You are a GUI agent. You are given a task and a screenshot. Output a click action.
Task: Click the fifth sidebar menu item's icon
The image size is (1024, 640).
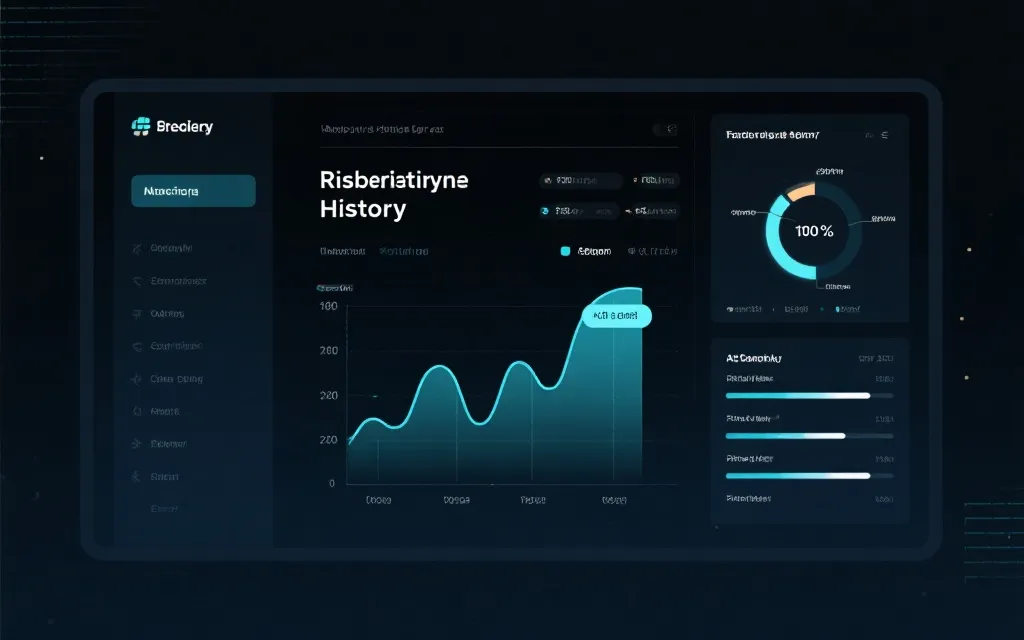[135, 379]
